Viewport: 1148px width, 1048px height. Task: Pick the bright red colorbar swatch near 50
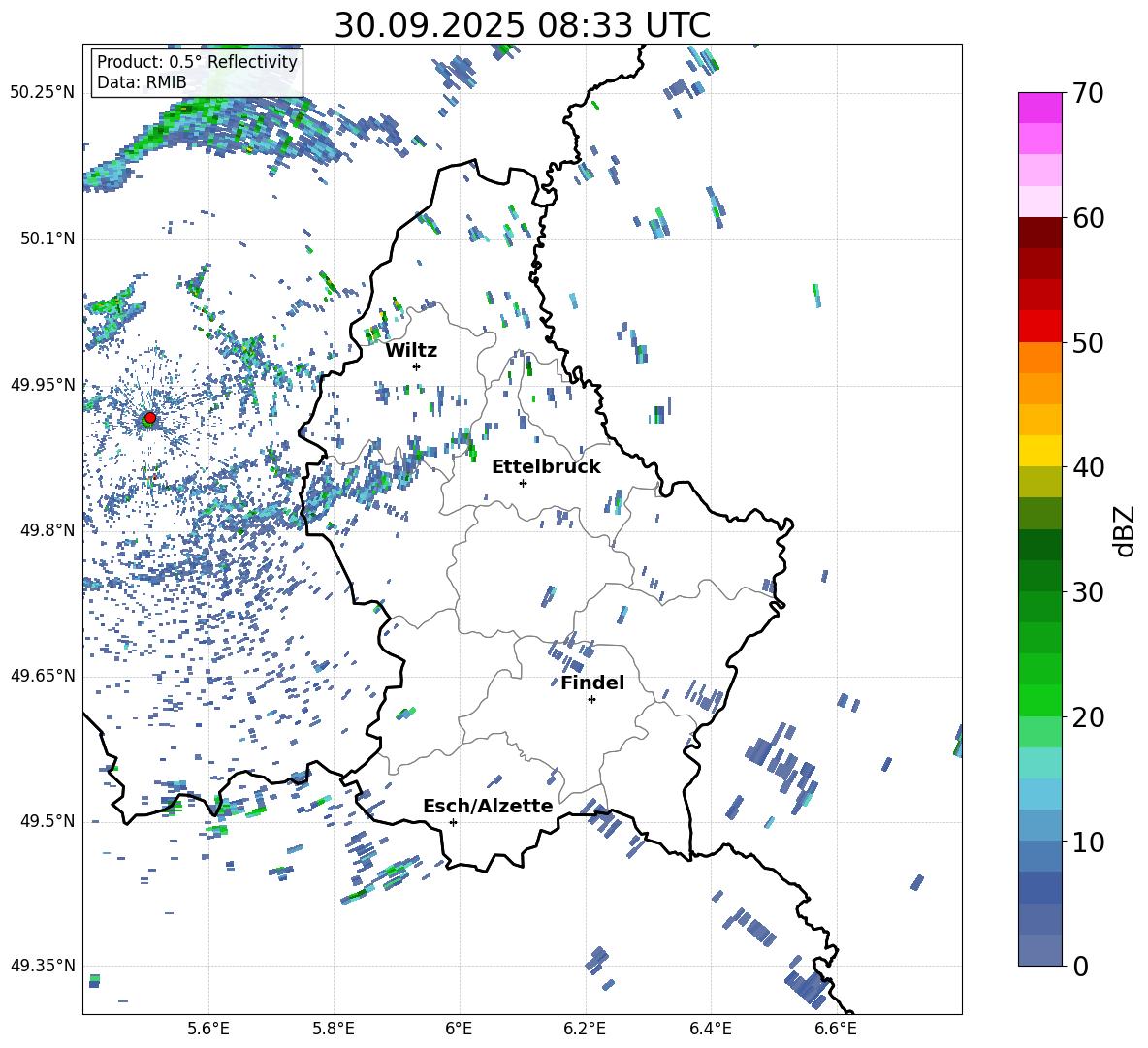click(x=1040, y=327)
